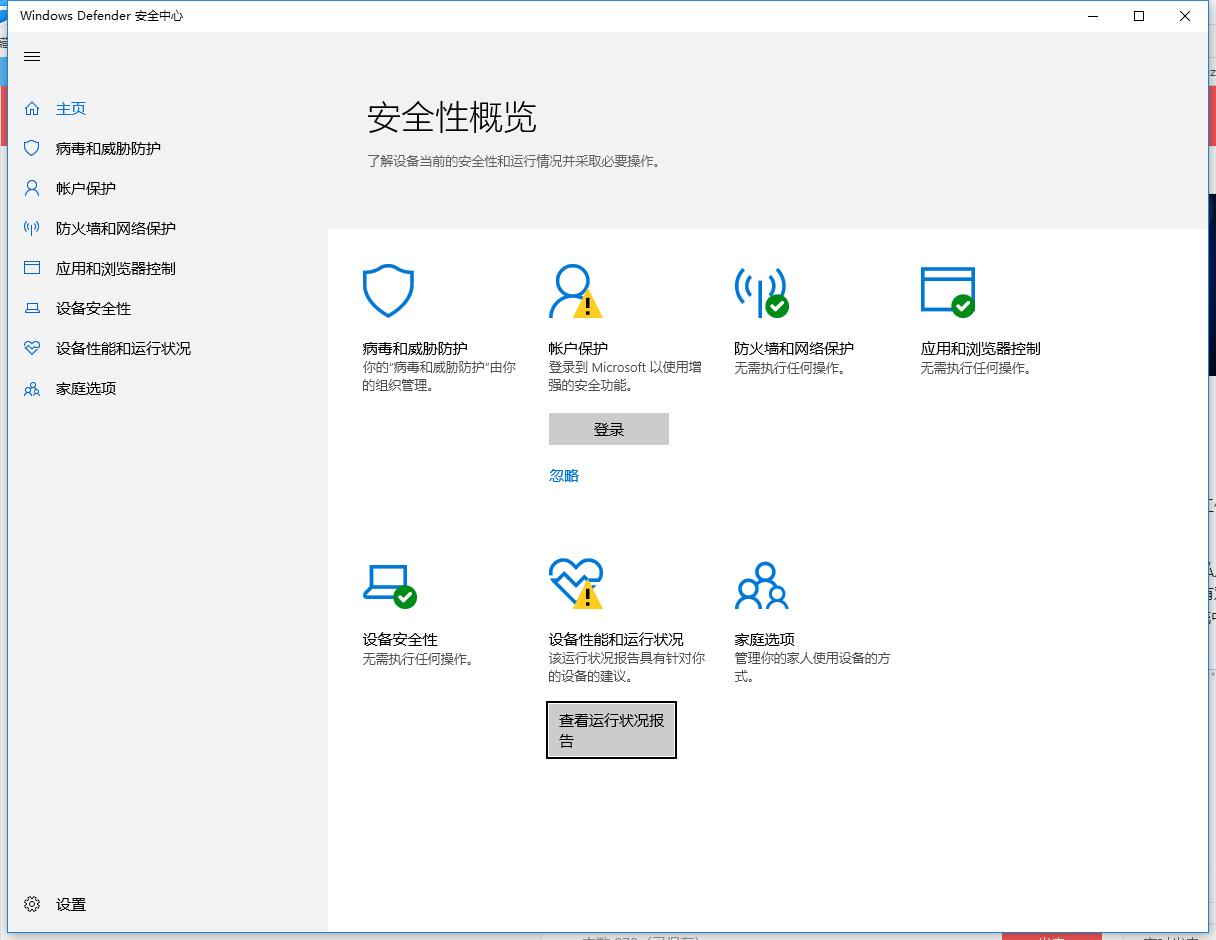Toggle the navigation pane with the hamburger menu
Viewport: 1216px width, 940px height.
[x=31, y=56]
